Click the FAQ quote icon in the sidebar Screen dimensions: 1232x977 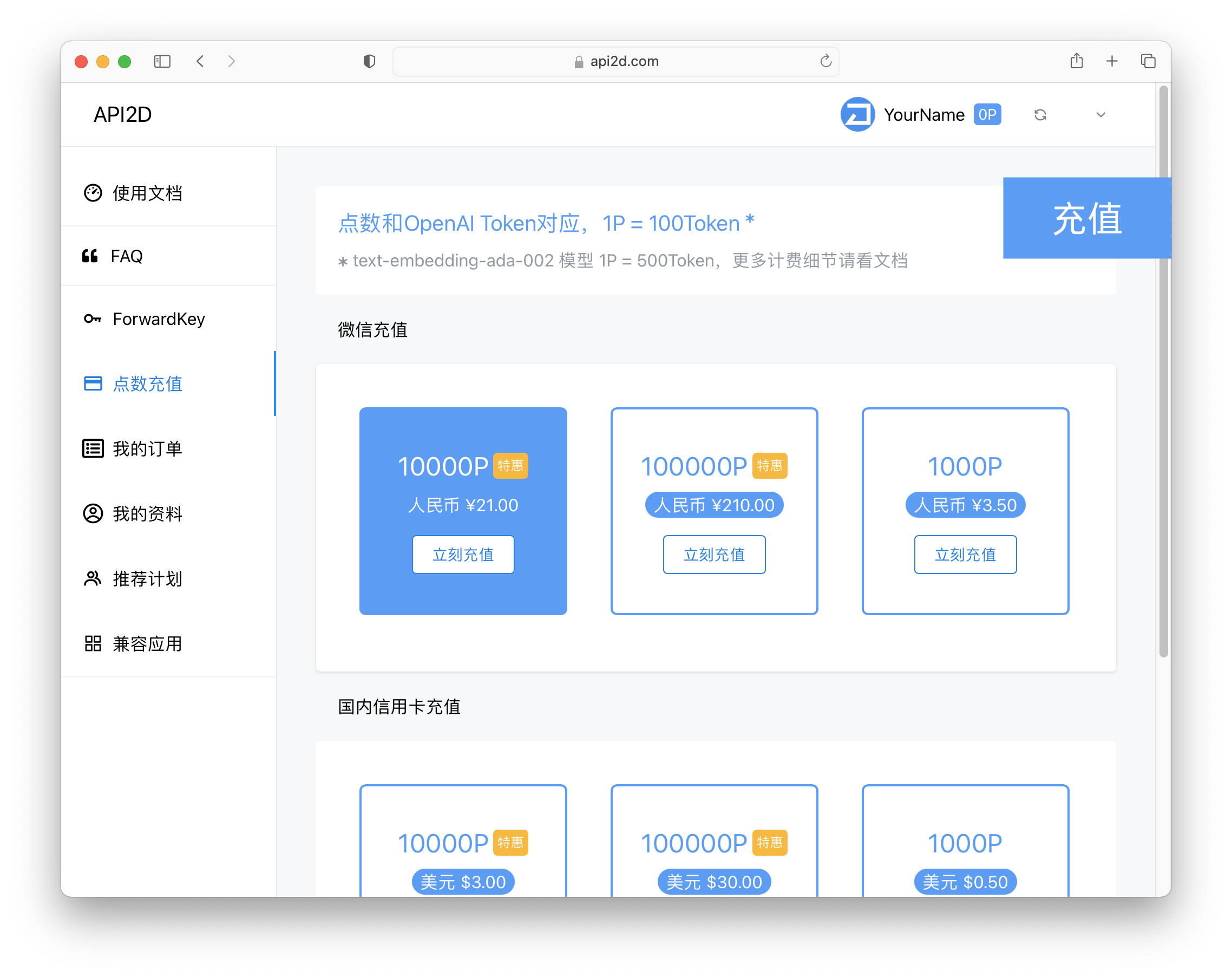[x=90, y=256]
